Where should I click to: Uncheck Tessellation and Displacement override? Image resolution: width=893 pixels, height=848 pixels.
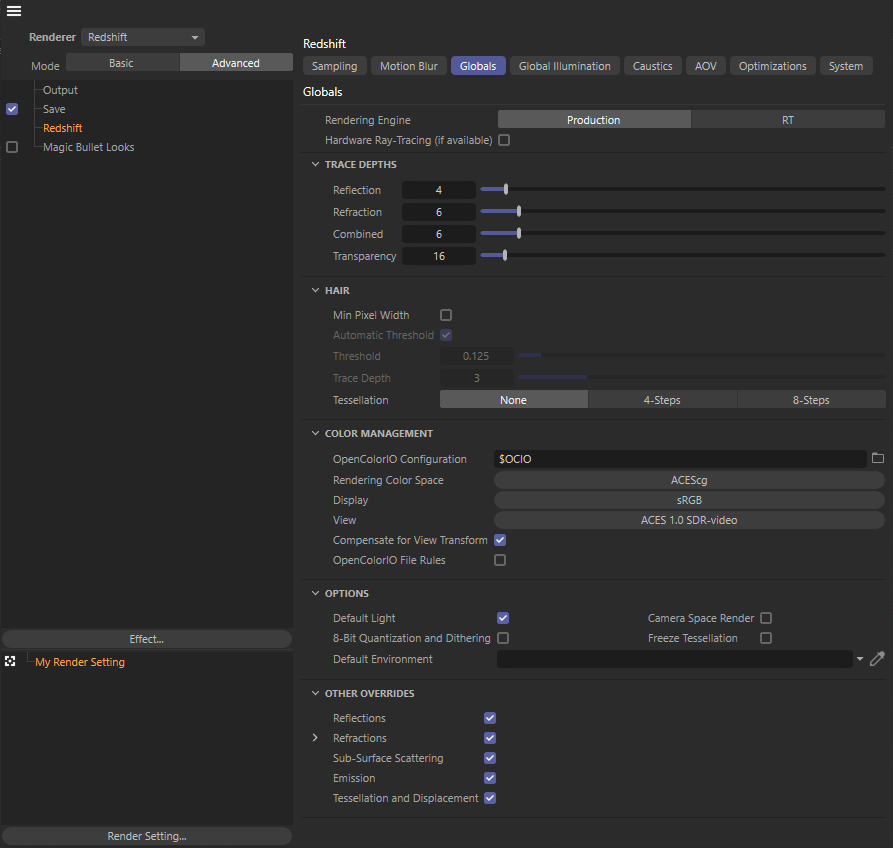click(490, 797)
